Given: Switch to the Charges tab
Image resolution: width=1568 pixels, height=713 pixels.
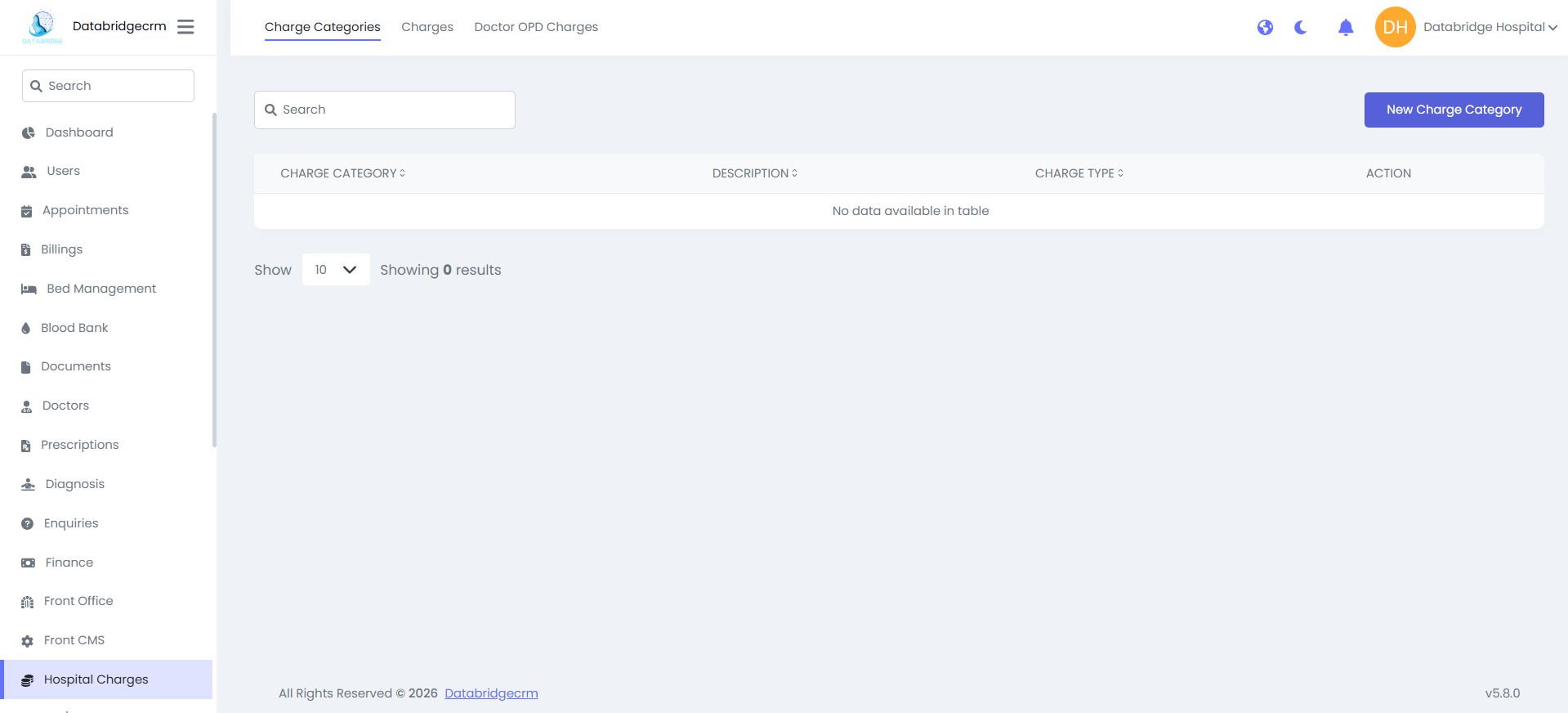Looking at the screenshot, I should click(427, 27).
